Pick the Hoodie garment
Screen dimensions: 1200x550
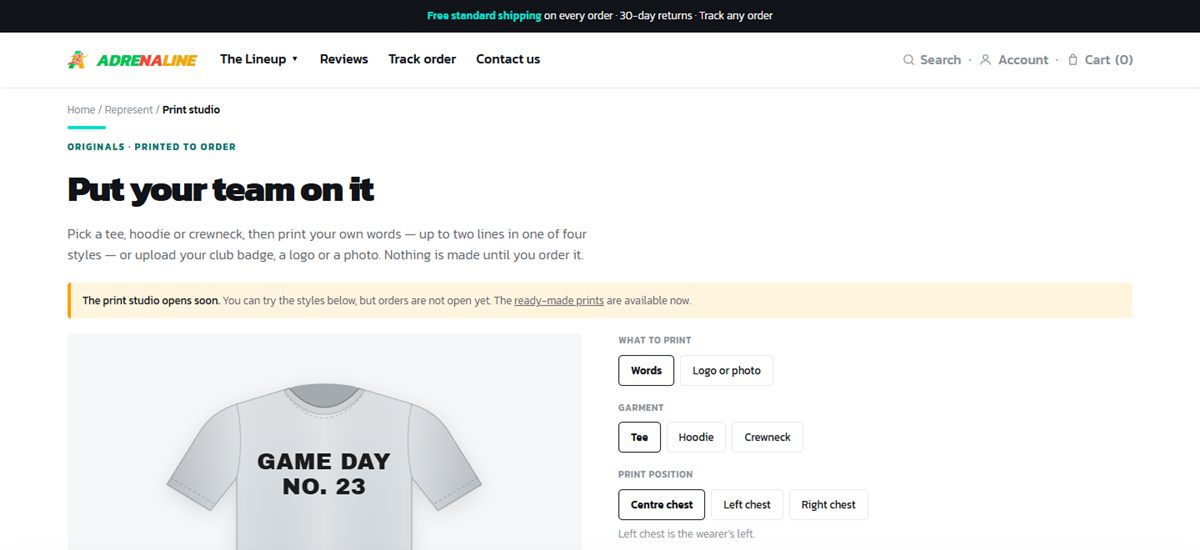(x=696, y=437)
